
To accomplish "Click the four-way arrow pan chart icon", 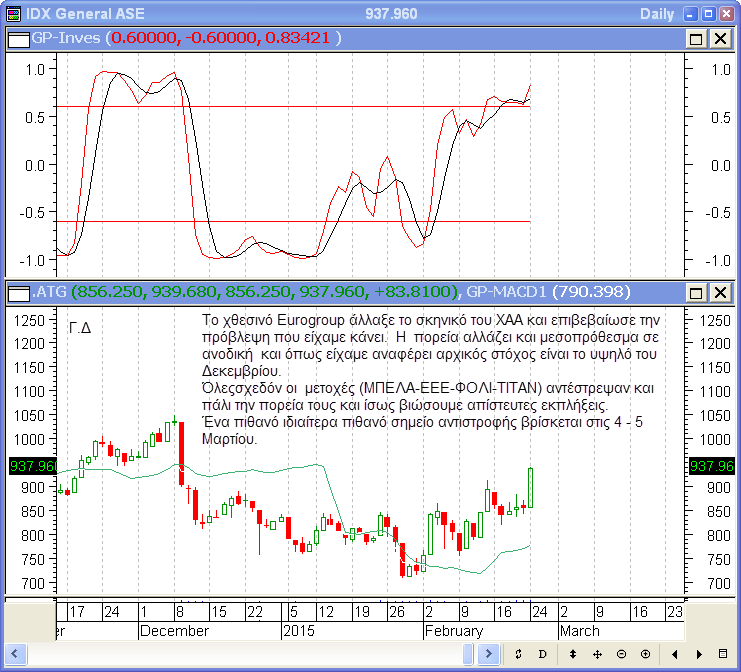I will tap(597, 654).
